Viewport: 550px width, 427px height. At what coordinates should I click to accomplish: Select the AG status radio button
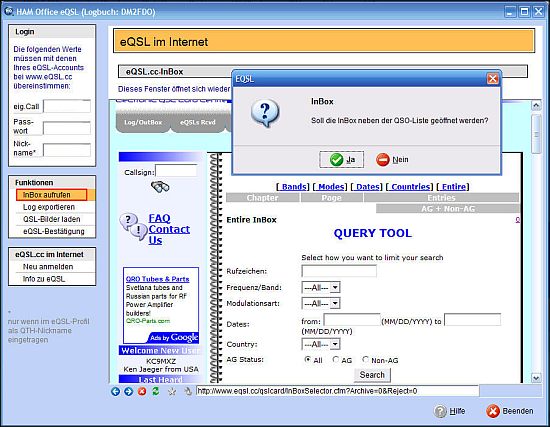[x=336, y=360]
